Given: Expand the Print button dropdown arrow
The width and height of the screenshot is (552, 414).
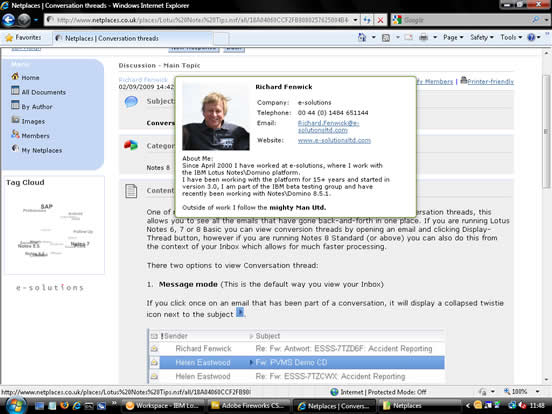Looking at the screenshot, I should [x=435, y=37].
